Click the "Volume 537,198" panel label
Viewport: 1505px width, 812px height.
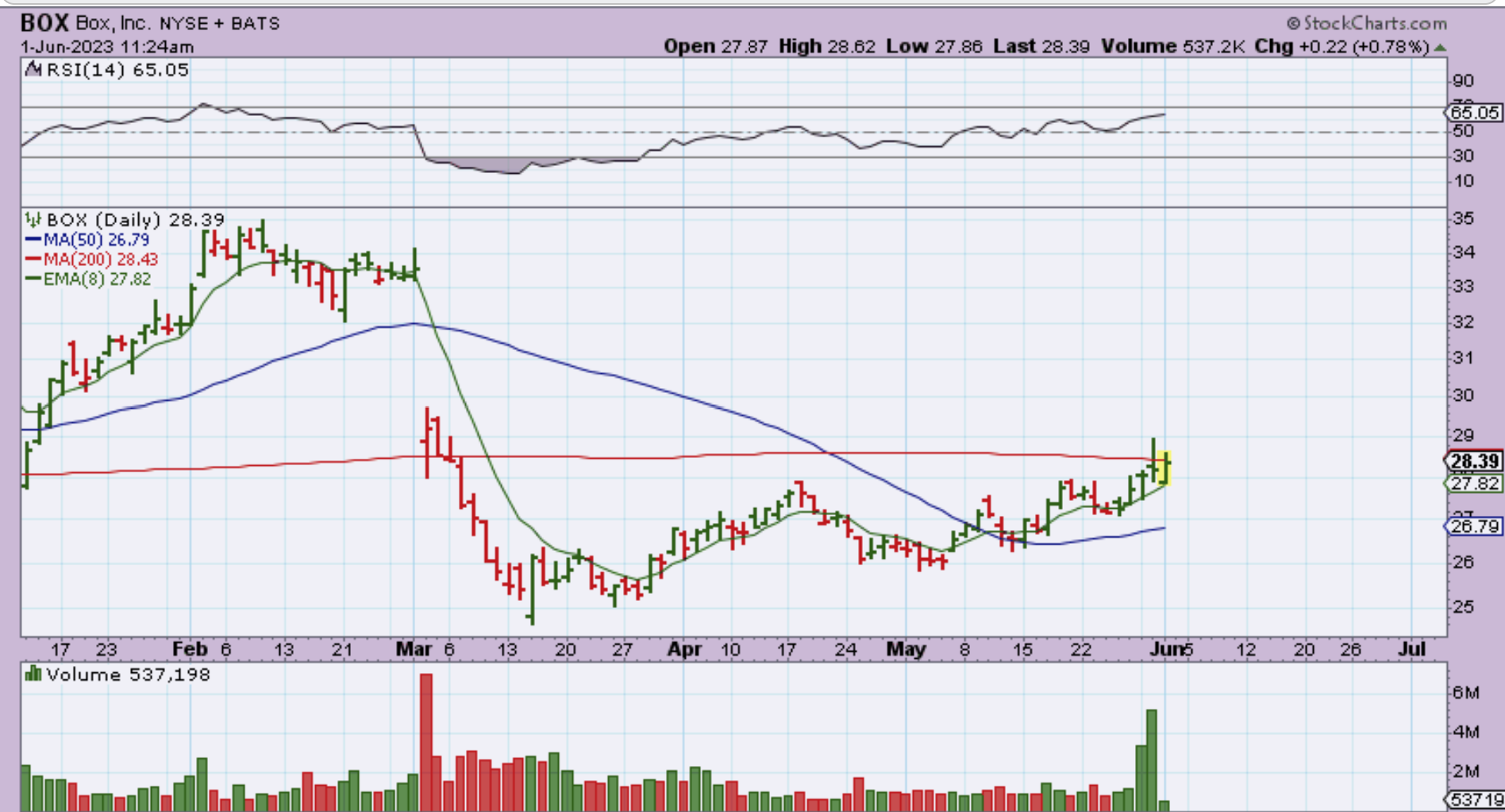tap(128, 675)
